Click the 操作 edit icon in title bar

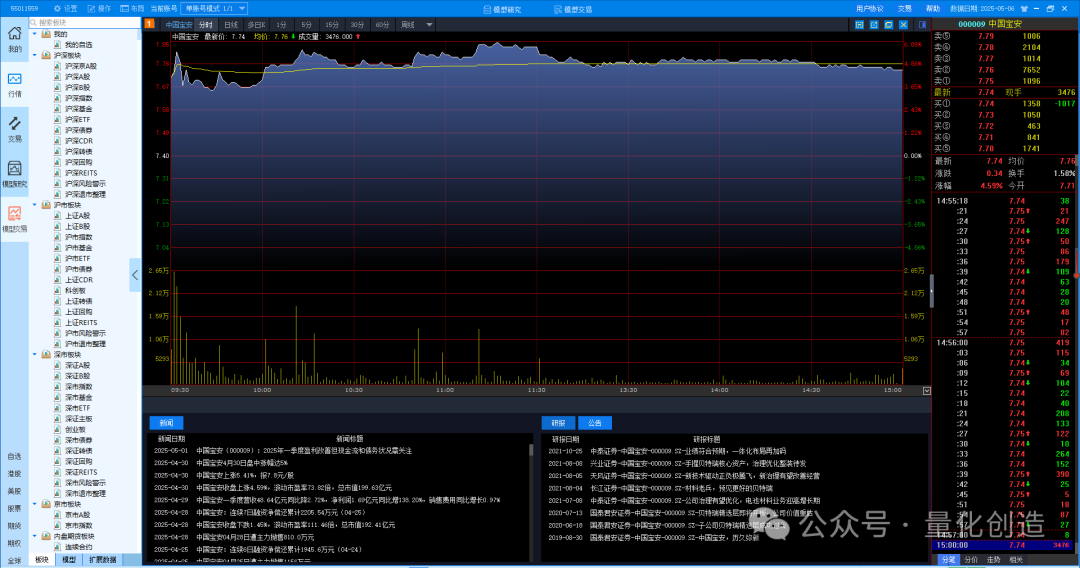tap(91, 8)
